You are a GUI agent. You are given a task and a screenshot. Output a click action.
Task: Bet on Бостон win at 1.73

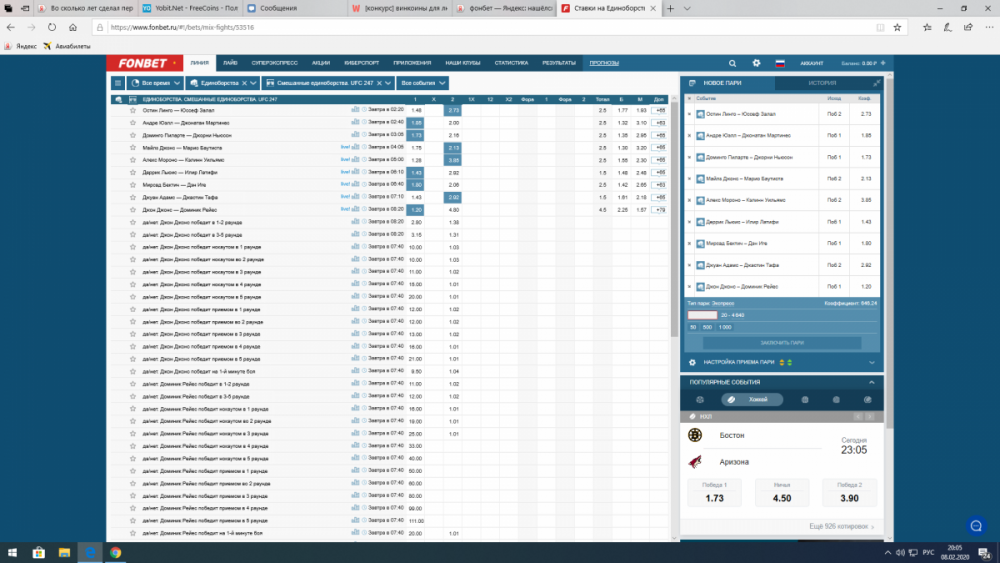pyautogui.click(x=714, y=492)
